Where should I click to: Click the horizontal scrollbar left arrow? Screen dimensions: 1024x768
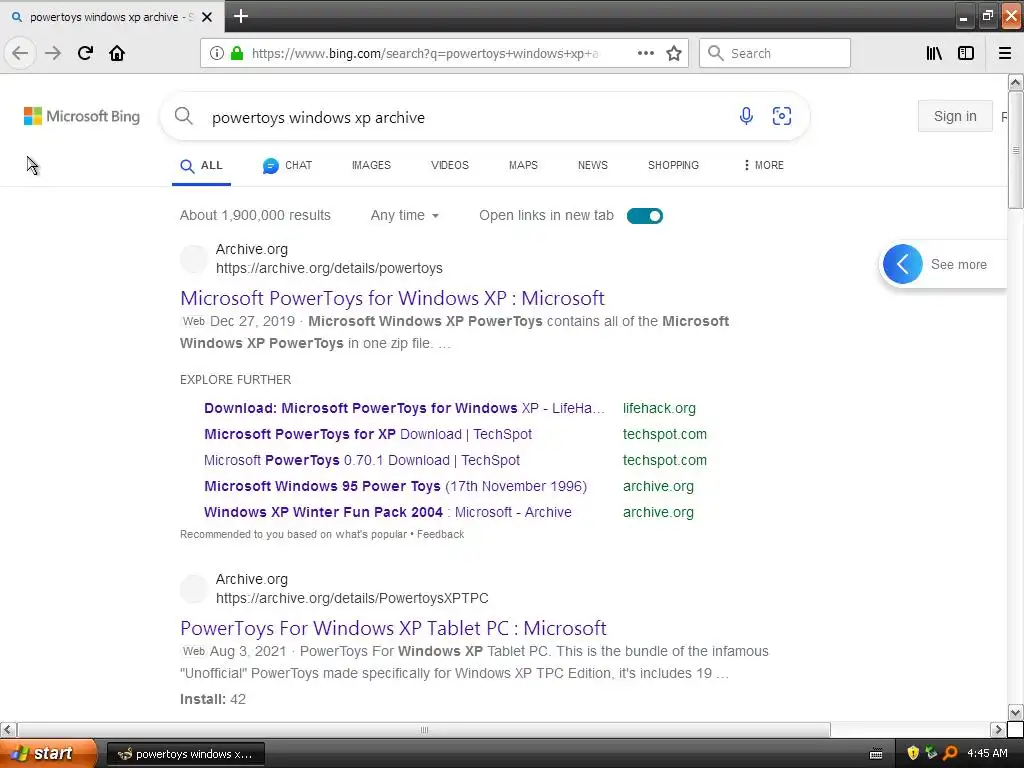(8, 729)
